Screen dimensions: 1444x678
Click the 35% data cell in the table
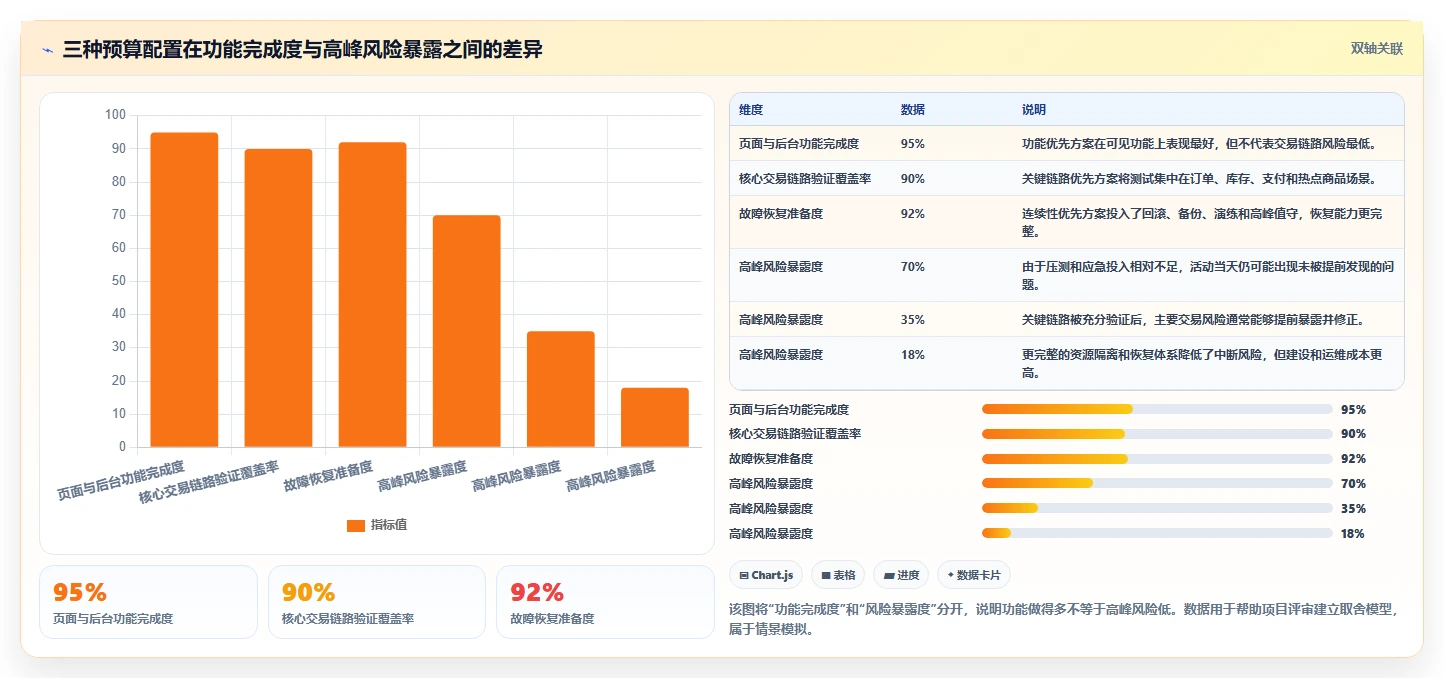tap(913, 320)
